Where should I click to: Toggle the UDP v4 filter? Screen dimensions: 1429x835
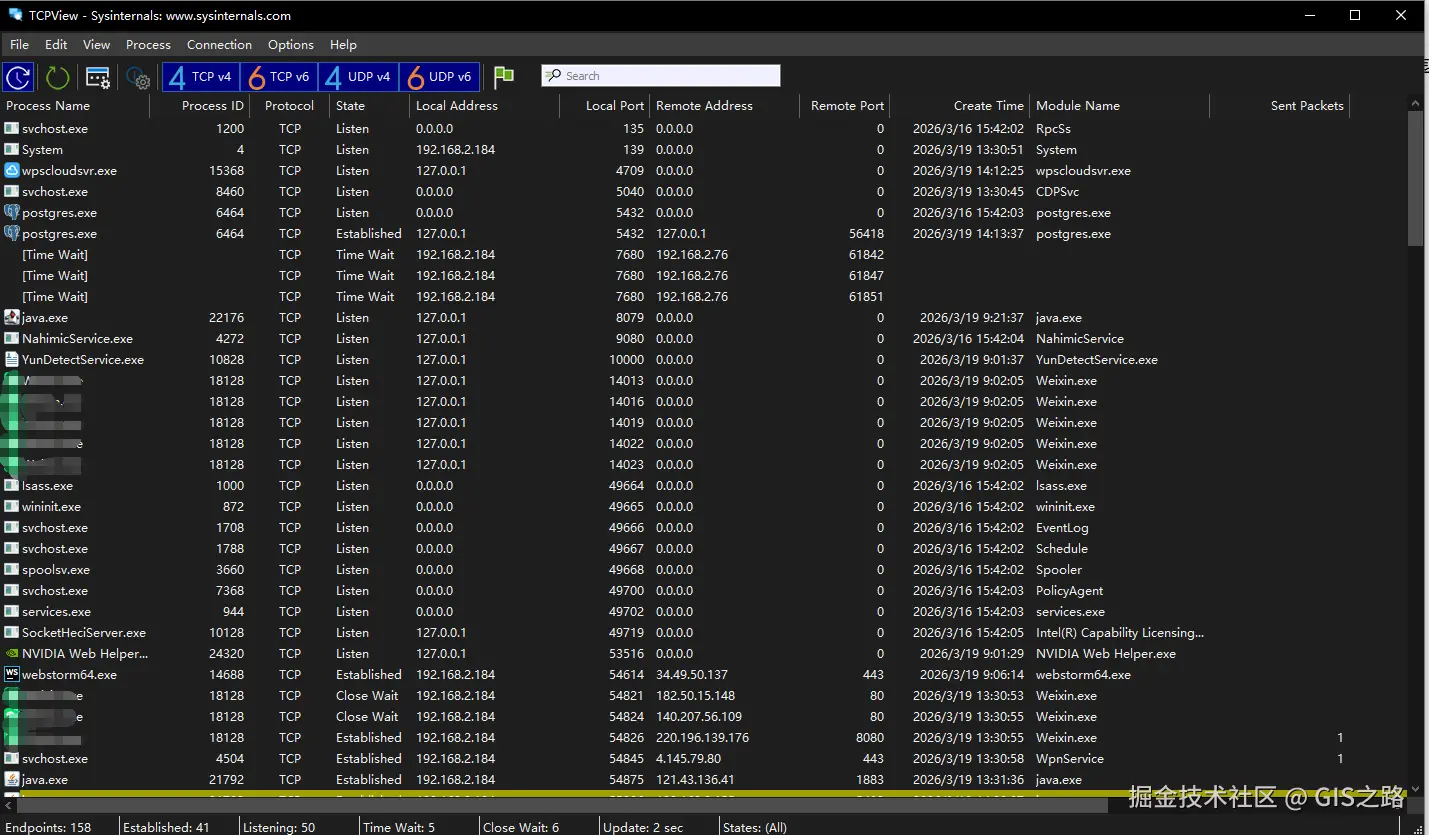pyautogui.click(x=358, y=77)
